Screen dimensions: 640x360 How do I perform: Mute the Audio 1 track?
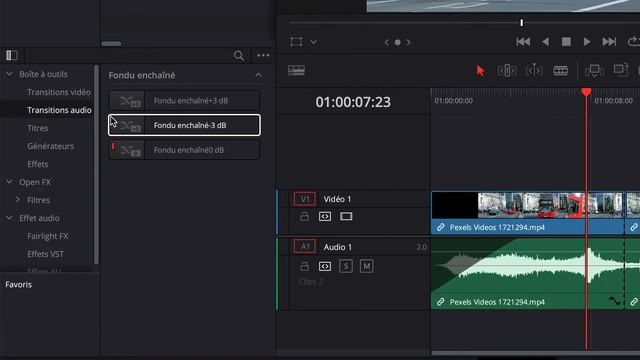coord(367,266)
